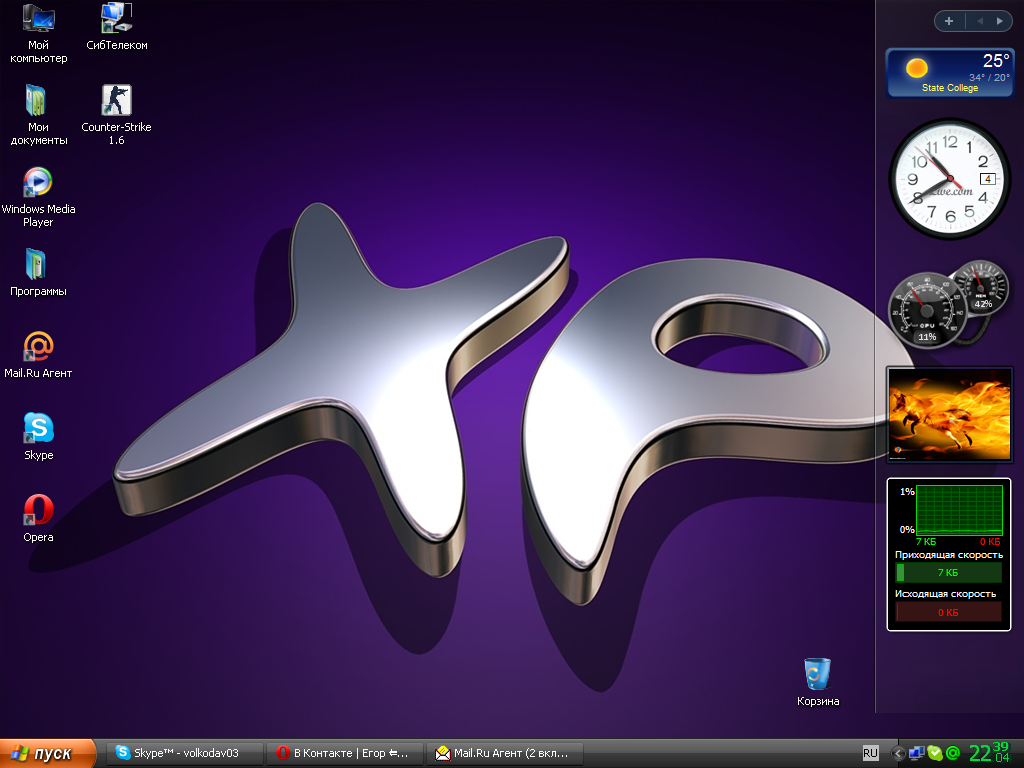Open the Корзина recycle bin

[x=817, y=674]
